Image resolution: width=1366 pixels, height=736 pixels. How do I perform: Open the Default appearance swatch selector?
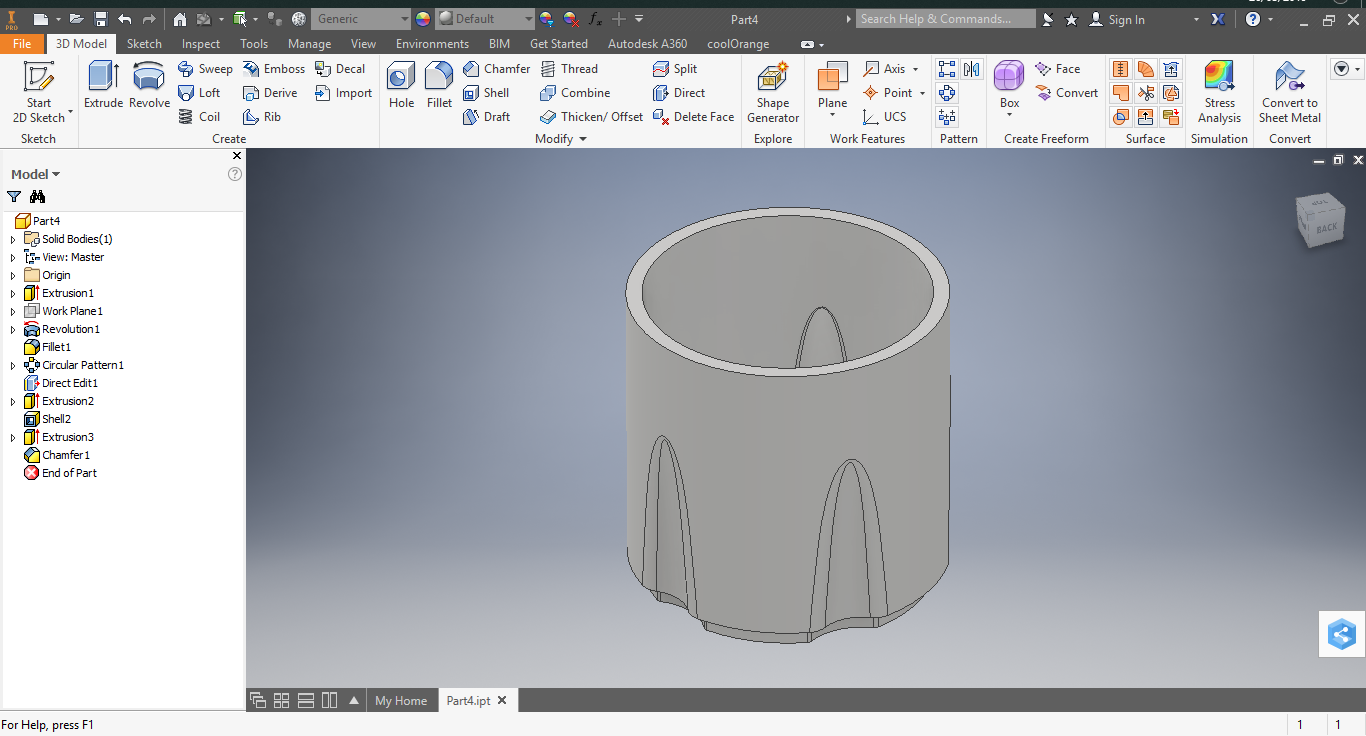pyautogui.click(x=484, y=18)
